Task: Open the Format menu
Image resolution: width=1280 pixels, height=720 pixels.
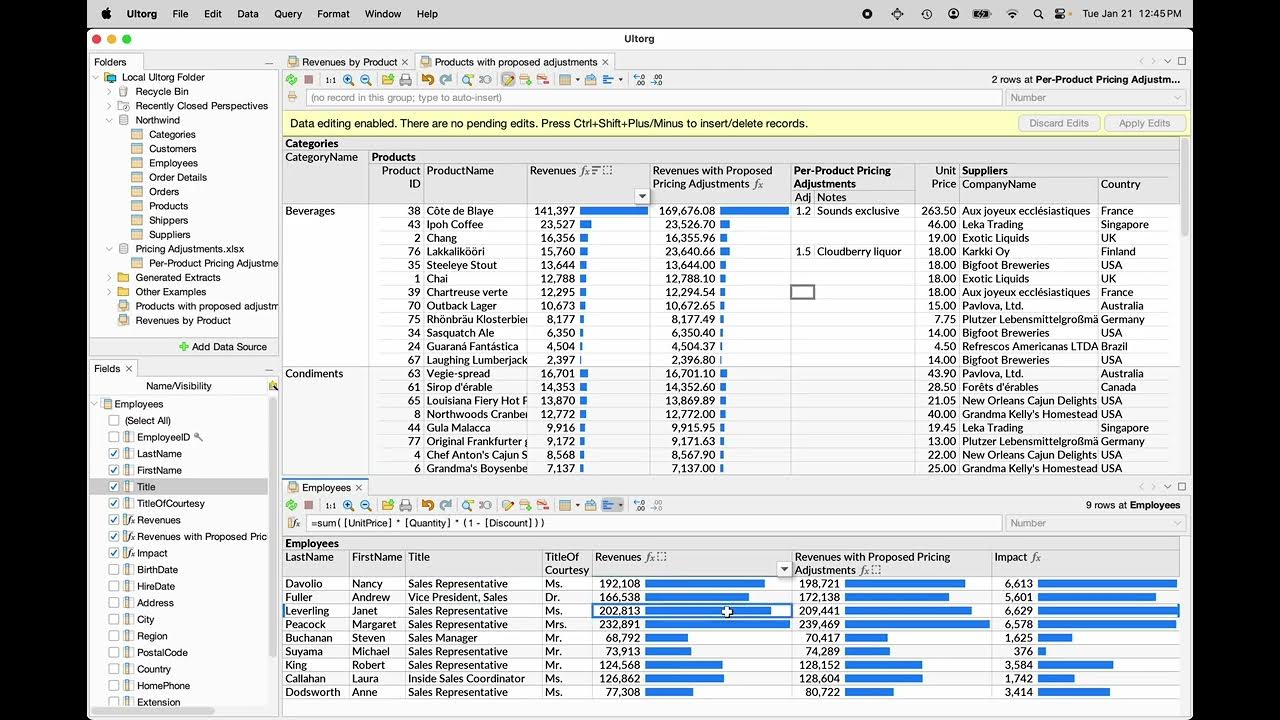Action: (x=333, y=14)
